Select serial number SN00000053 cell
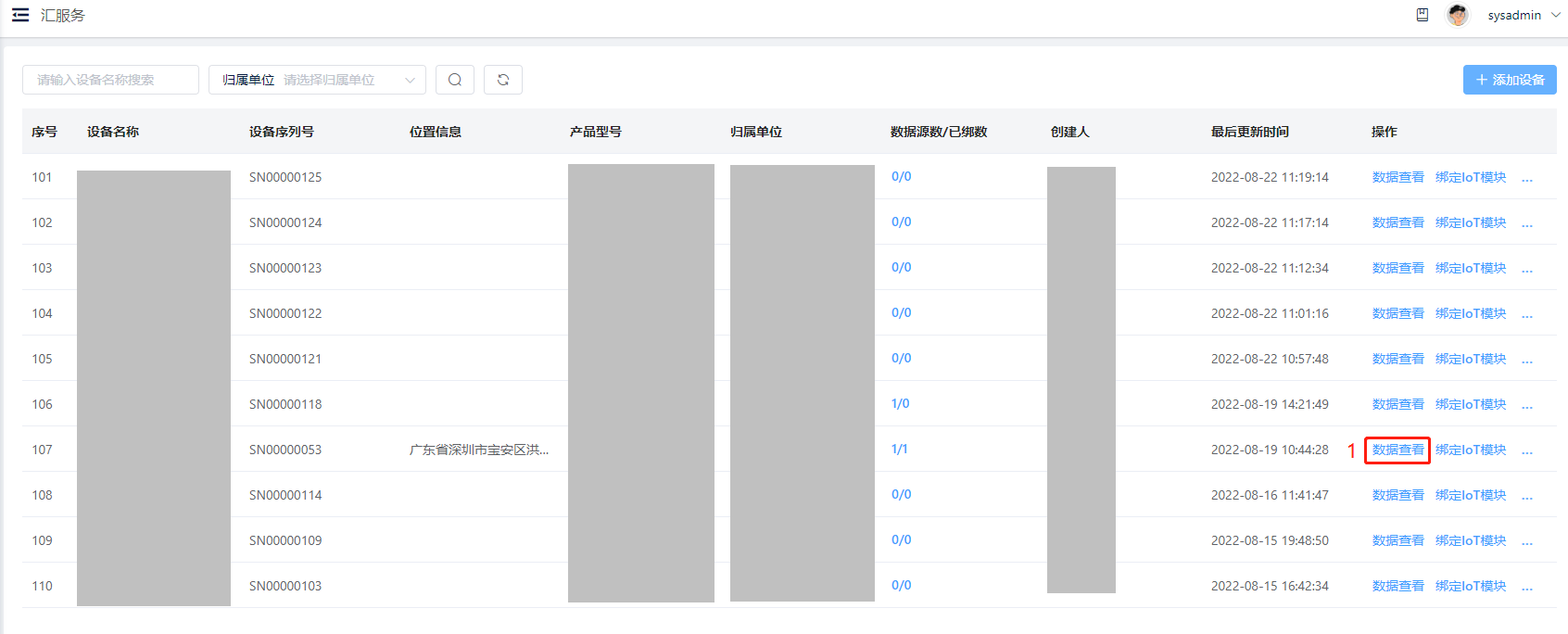This screenshot has width=1568, height=634. [285, 450]
